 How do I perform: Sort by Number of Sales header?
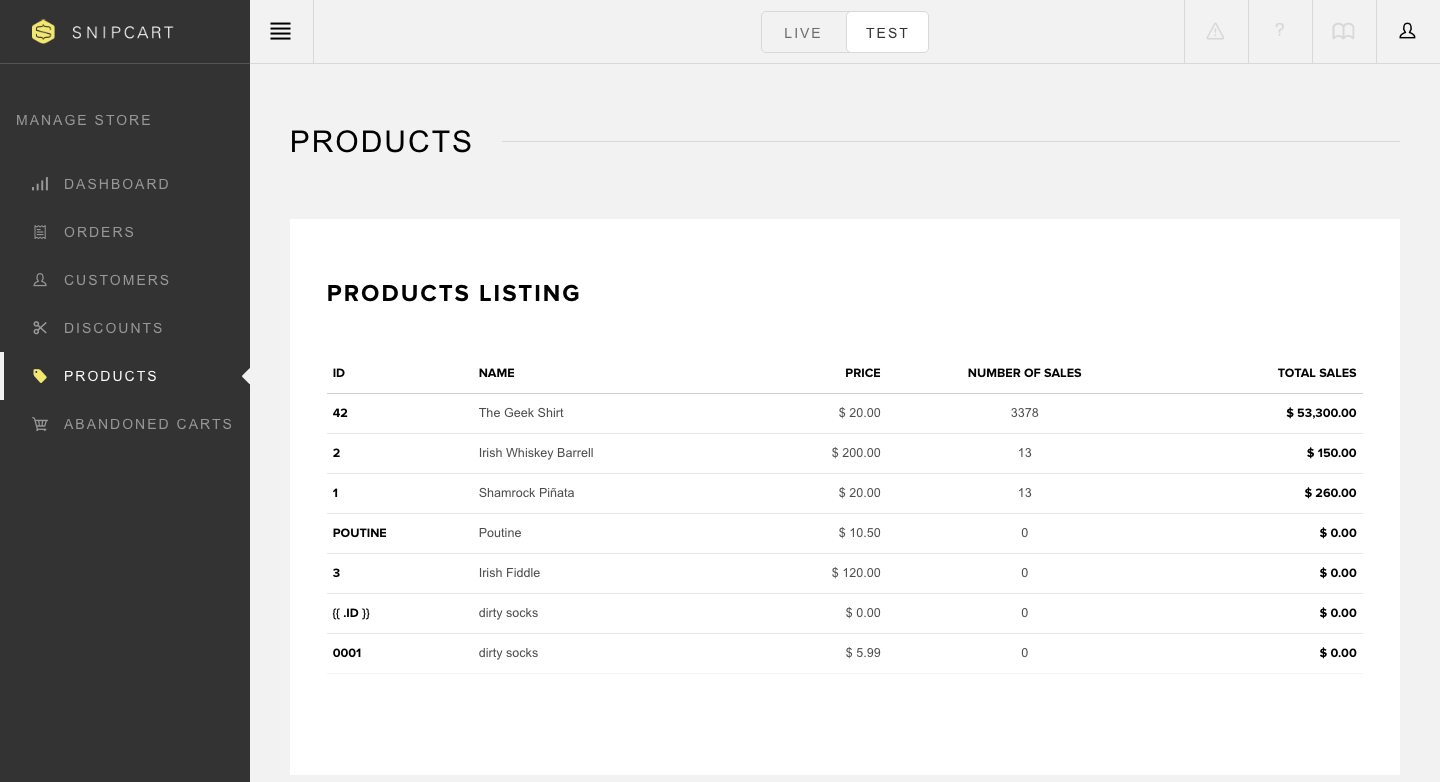coord(1024,373)
